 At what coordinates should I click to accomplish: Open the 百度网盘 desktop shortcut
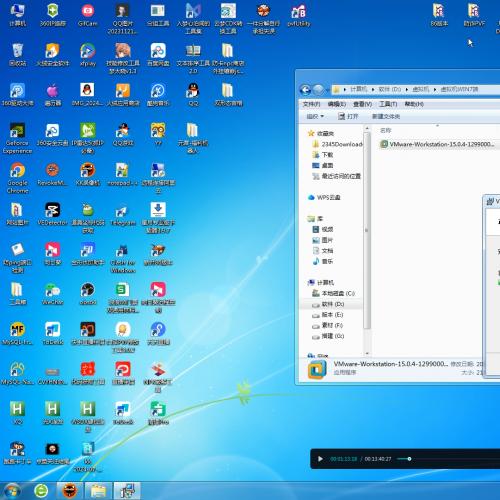pos(158,55)
